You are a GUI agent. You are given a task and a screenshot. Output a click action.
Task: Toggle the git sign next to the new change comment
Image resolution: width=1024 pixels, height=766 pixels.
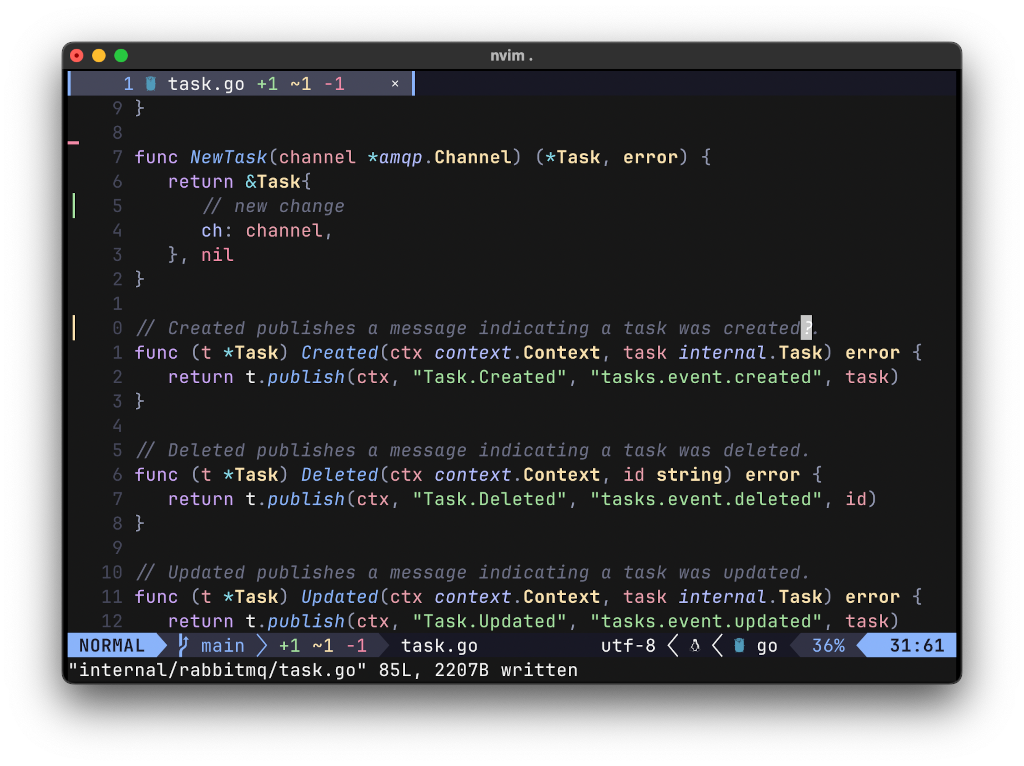coord(74,206)
